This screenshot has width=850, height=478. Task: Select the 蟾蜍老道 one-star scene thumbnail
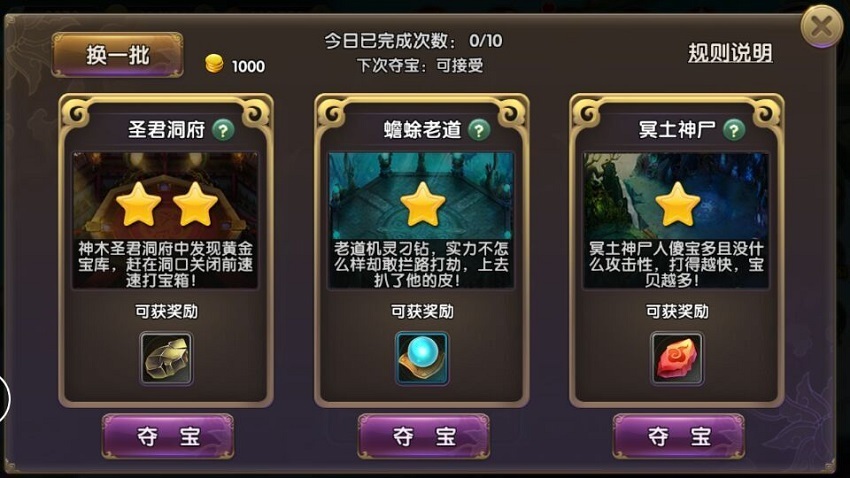point(421,220)
